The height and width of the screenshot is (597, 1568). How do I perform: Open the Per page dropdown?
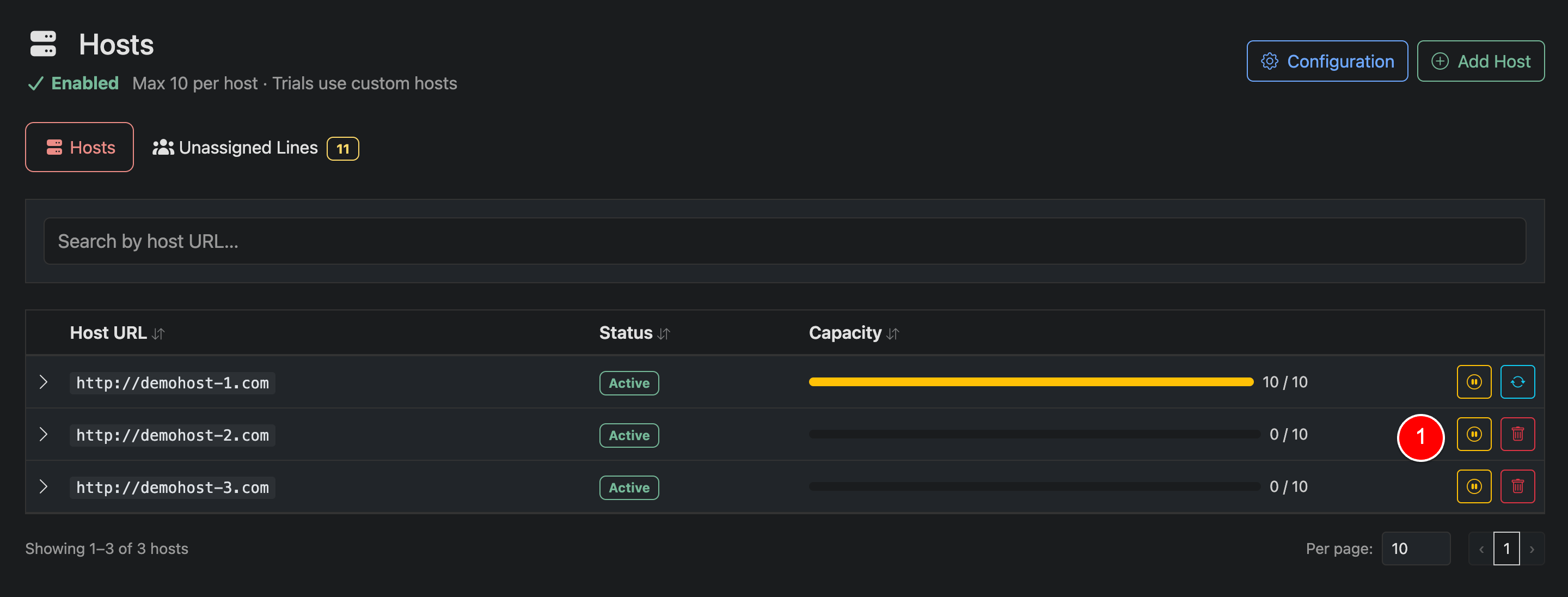click(x=1416, y=549)
